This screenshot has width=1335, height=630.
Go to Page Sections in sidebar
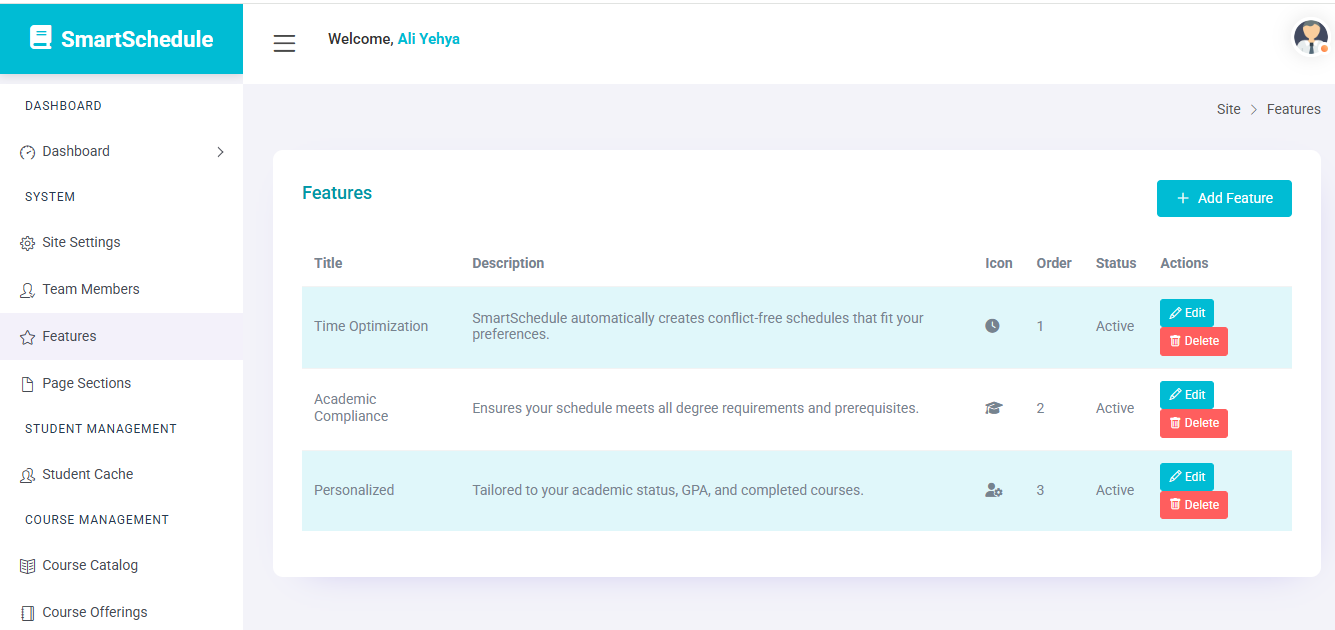tap(86, 383)
